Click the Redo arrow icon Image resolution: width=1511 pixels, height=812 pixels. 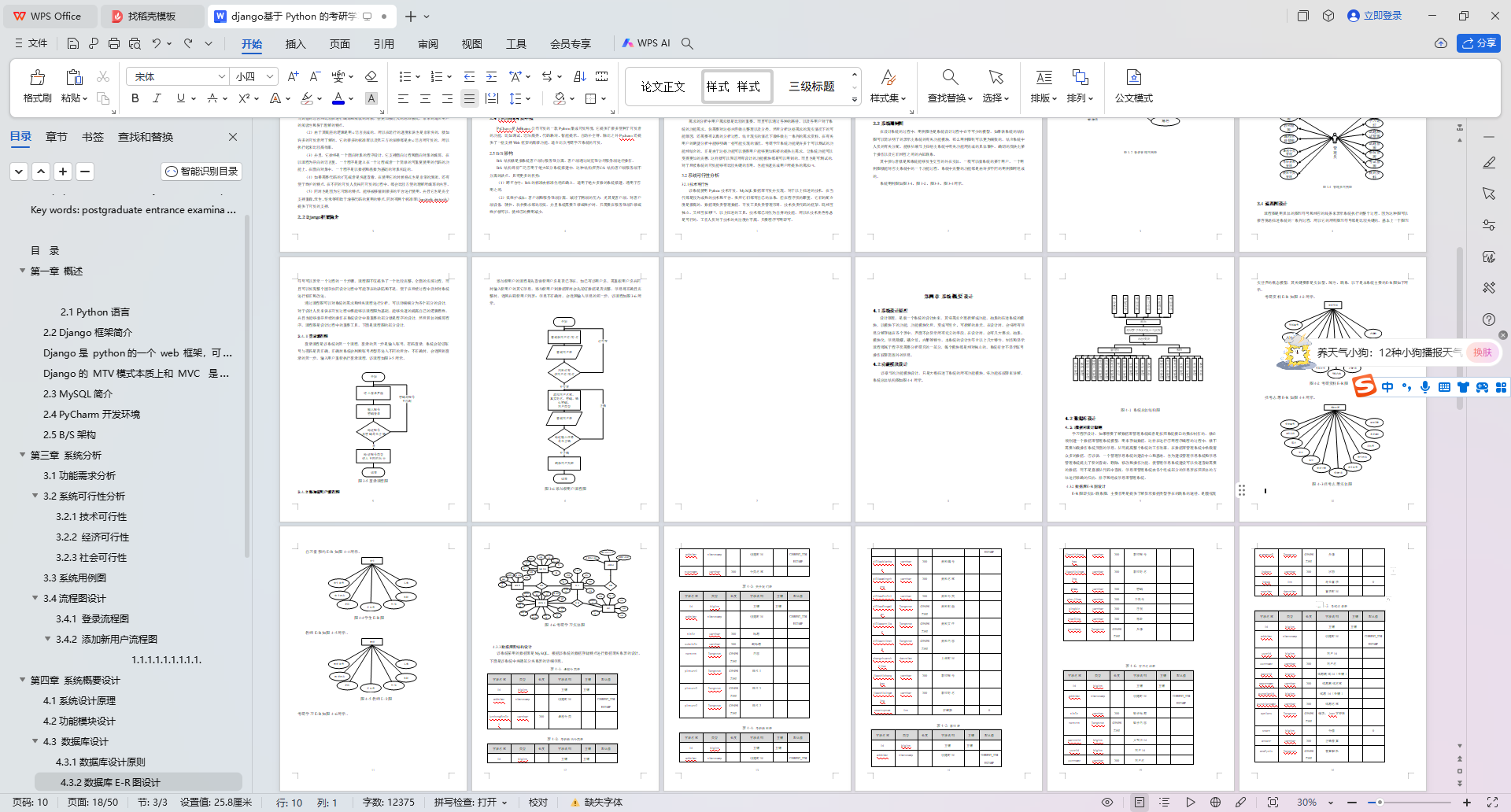(x=188, y=43)
